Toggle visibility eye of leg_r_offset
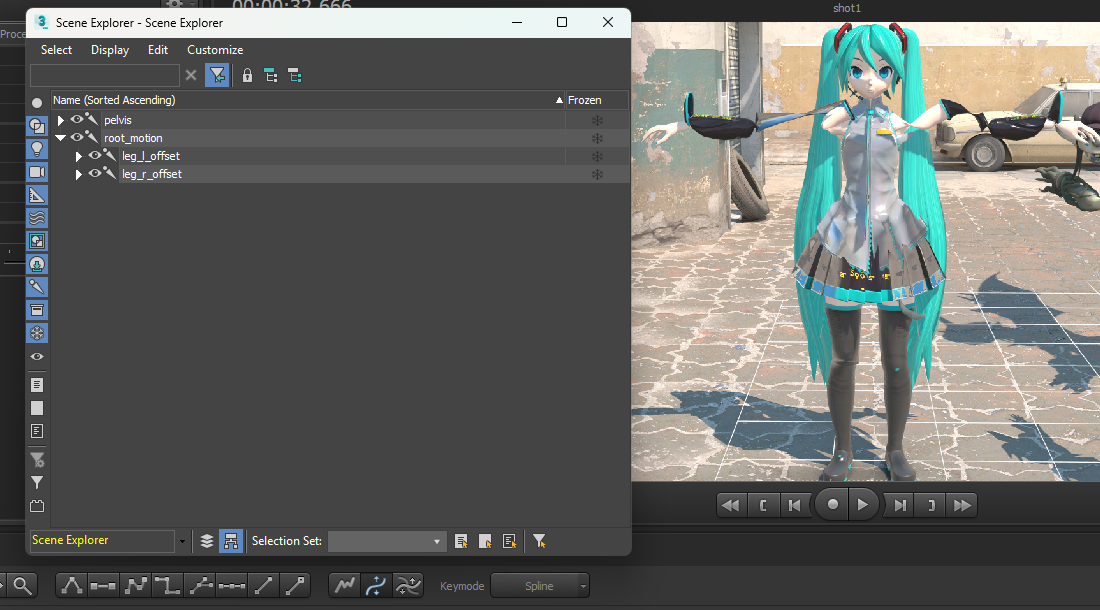1100x610 pixels. [95, 173]
